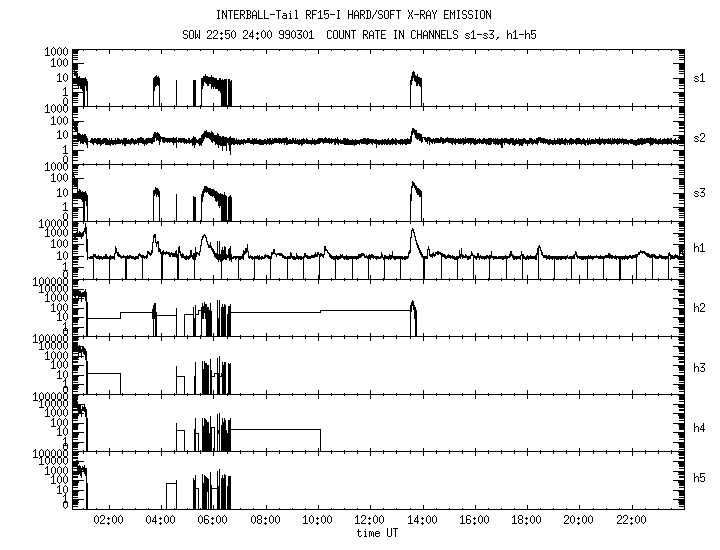Select the 10:00 time axis tick label
The image size is (720, 550).
click(318, 520)
